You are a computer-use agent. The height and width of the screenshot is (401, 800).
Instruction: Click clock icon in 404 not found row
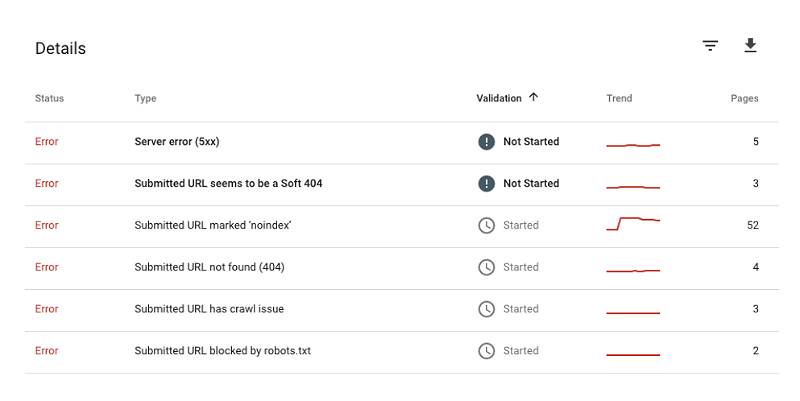tap(486, 267)
